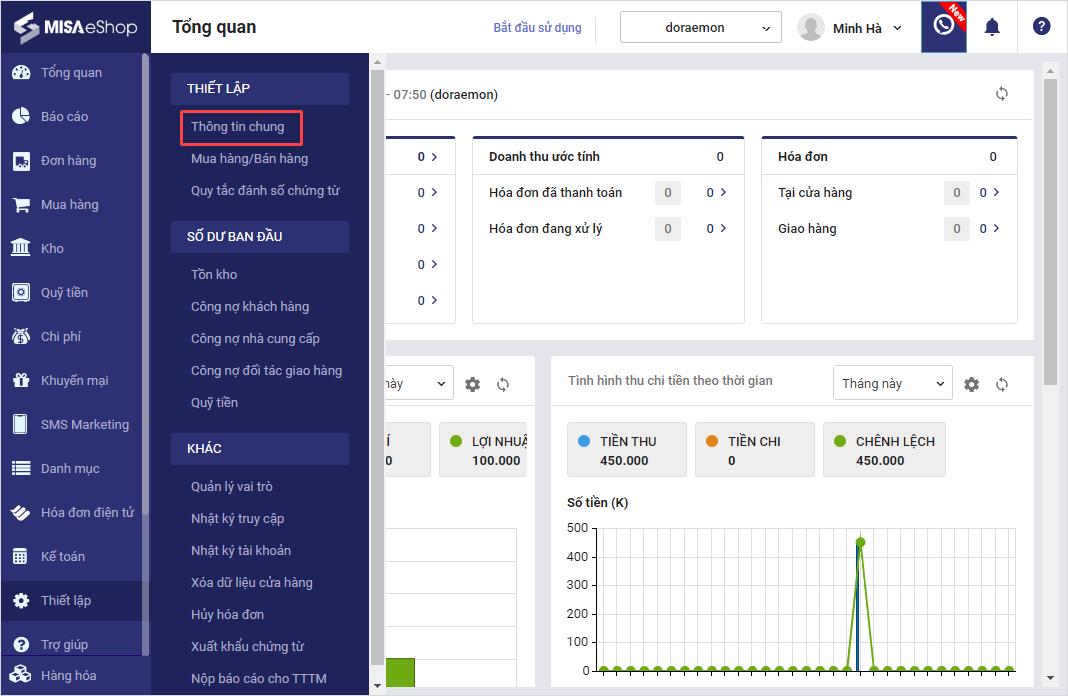
Task: Open Báo cáo in the sidebar
Action: point(64,117)
